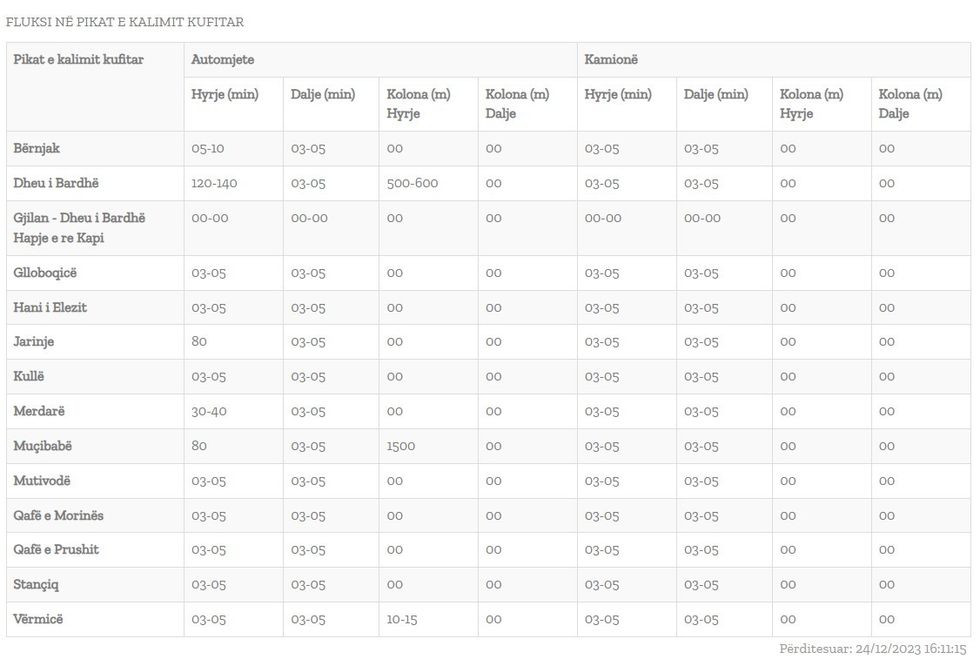Click the page title Fluksi në pikat
Image resolution: width=980 pixels, height=667 pixels.
point(125,22)
